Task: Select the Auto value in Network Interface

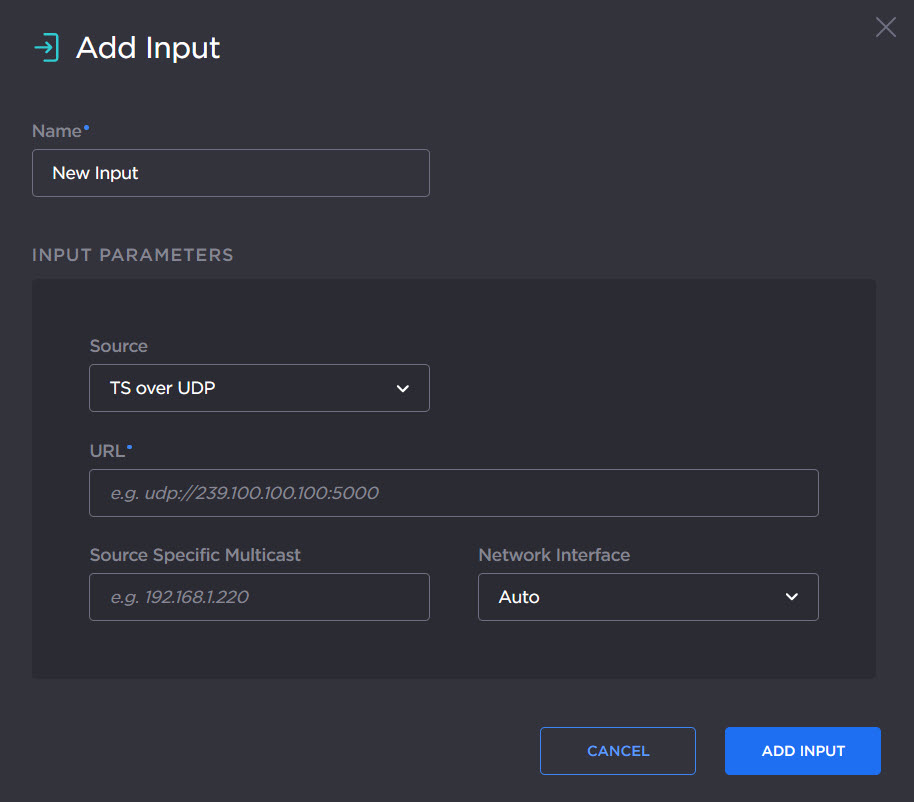Action: [x=519, y=596]
